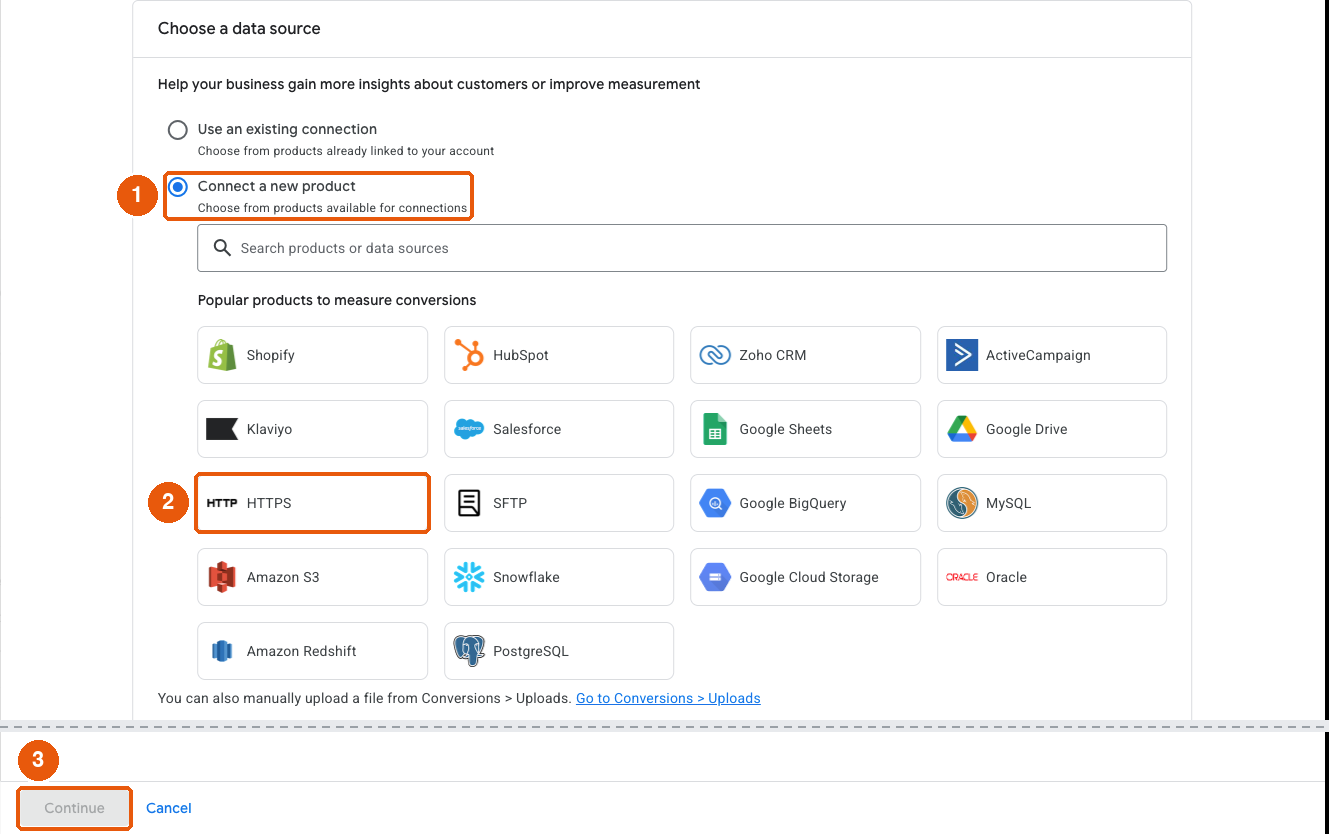Click the MySQL dolphin icon
Viewport: 1329px width, 834px height.
pyautogui.click(x=962, y=503)
